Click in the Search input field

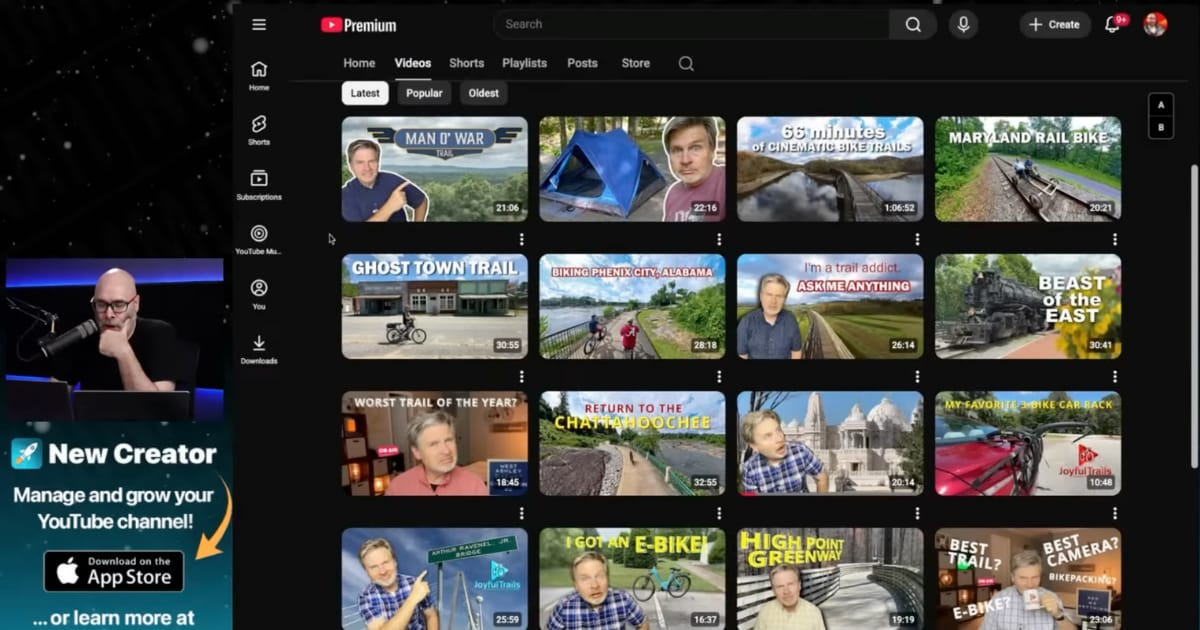[x=691, y=25]
